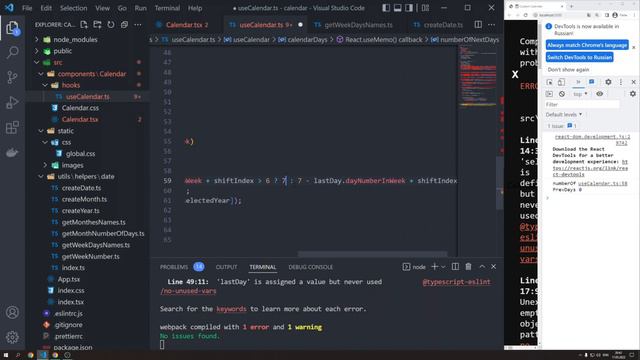
Task: Refresh the Explorer tree
Action: [111, 24]
